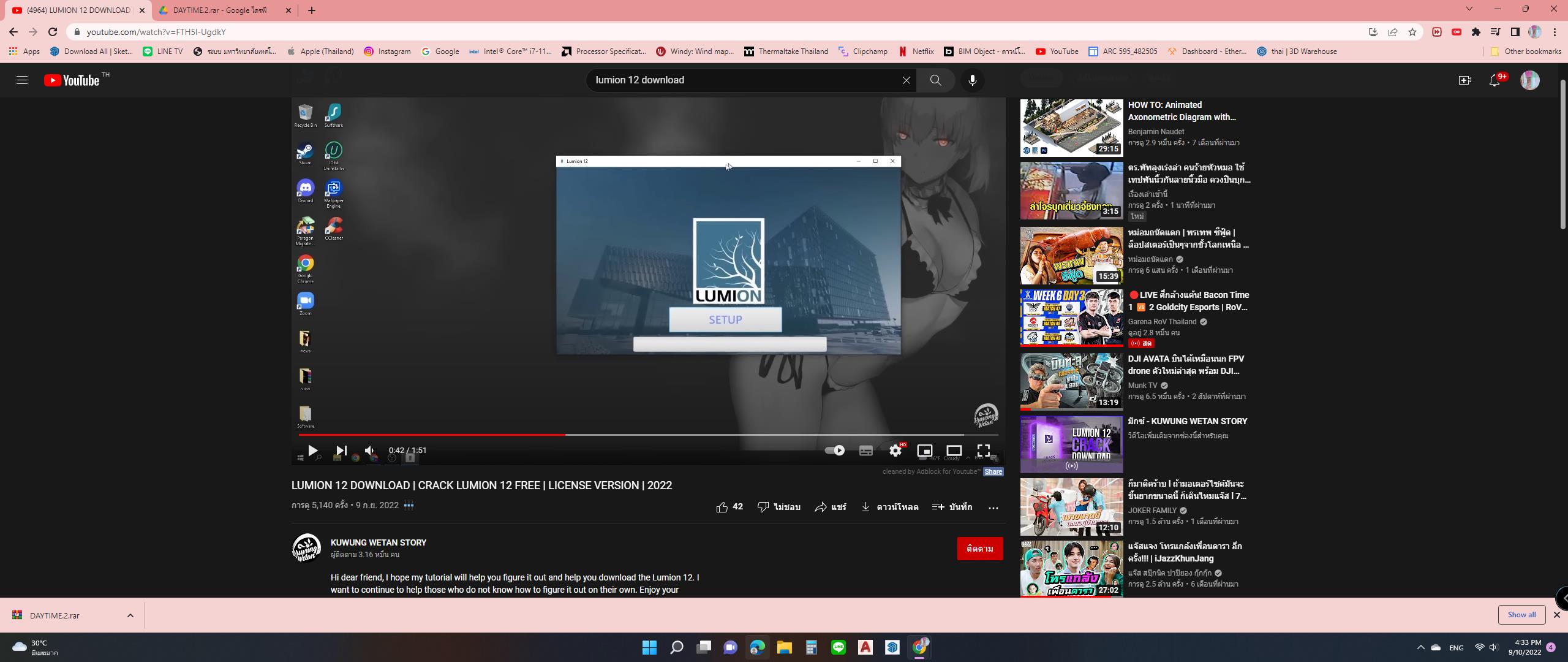1568x662 pixels.
Task: Enter fullscreen mode on video player
Action: [x=983, y=451]
